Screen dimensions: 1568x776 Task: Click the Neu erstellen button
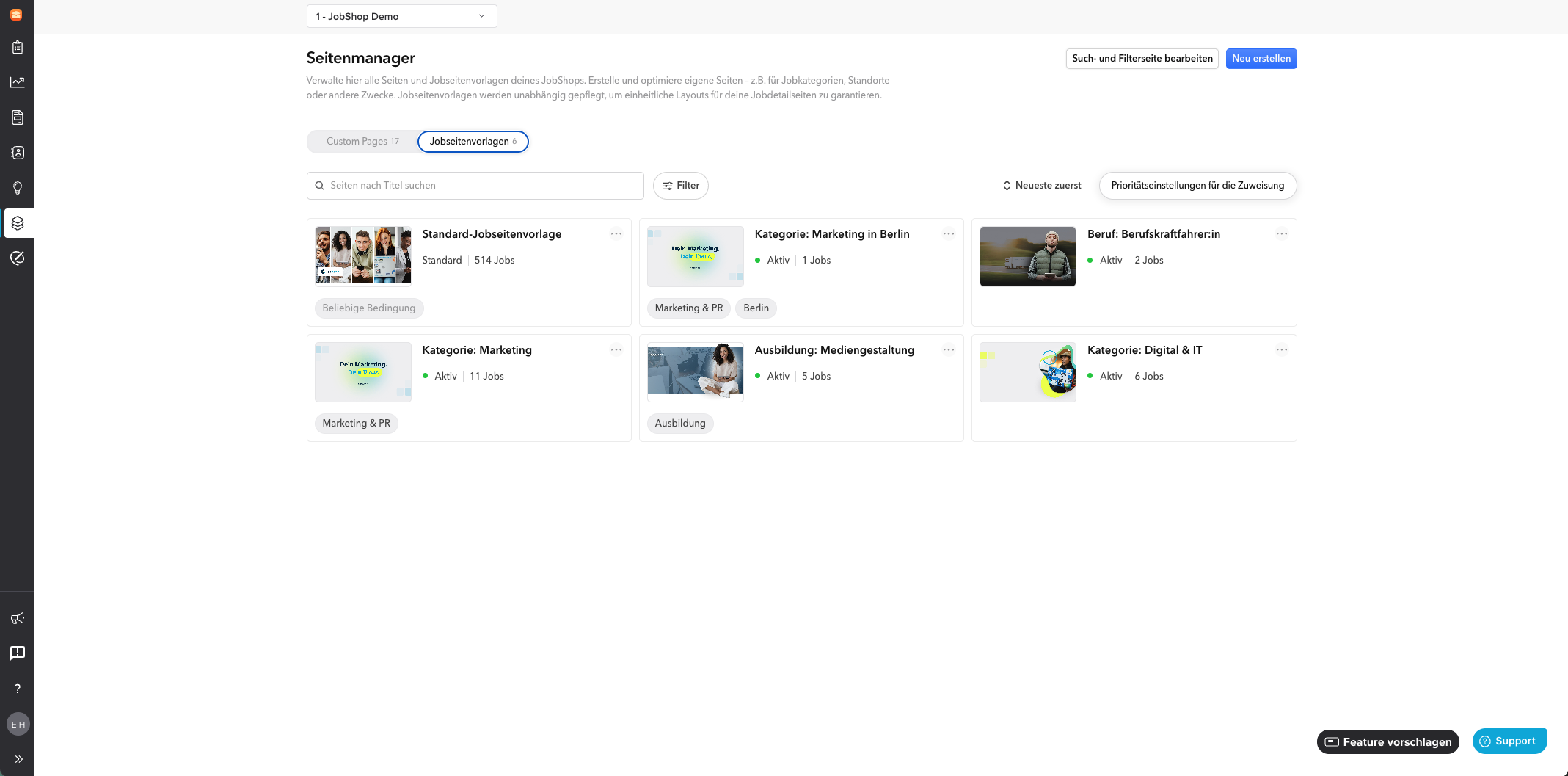click(1261, 59)
